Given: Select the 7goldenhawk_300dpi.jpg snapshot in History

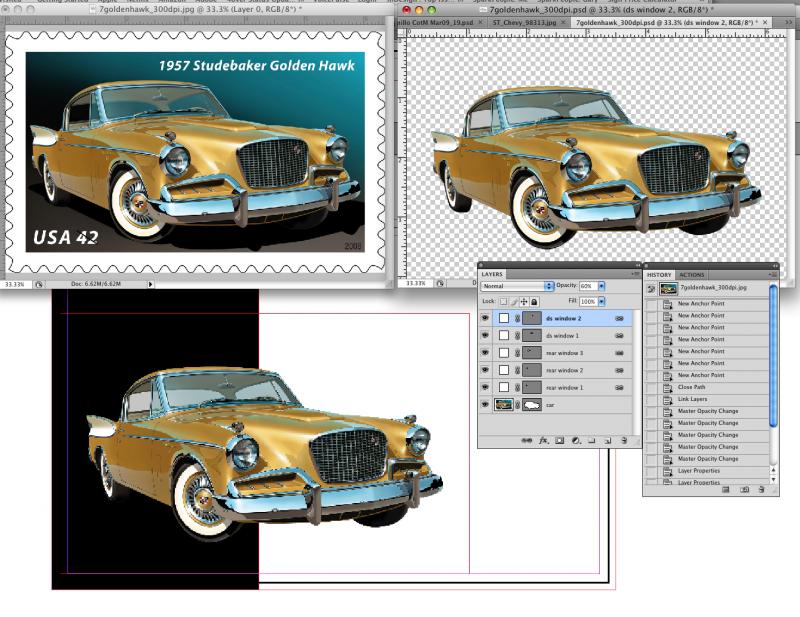Looking at the screenshot, I should coord(713,288).
